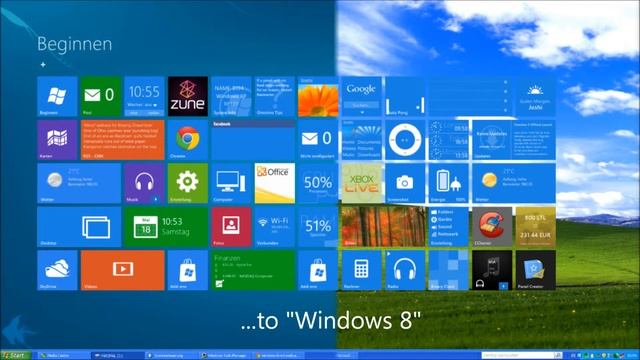Open the Beginnen tile with Windows logo
The height and width of the screenshot is (360, 640).
(x=57, y=96)
